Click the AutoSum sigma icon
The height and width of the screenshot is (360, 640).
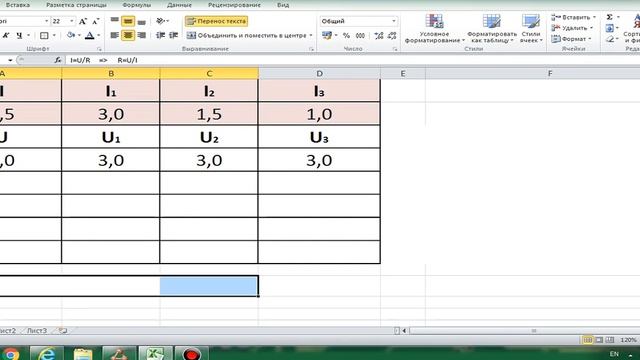[609, 17]
